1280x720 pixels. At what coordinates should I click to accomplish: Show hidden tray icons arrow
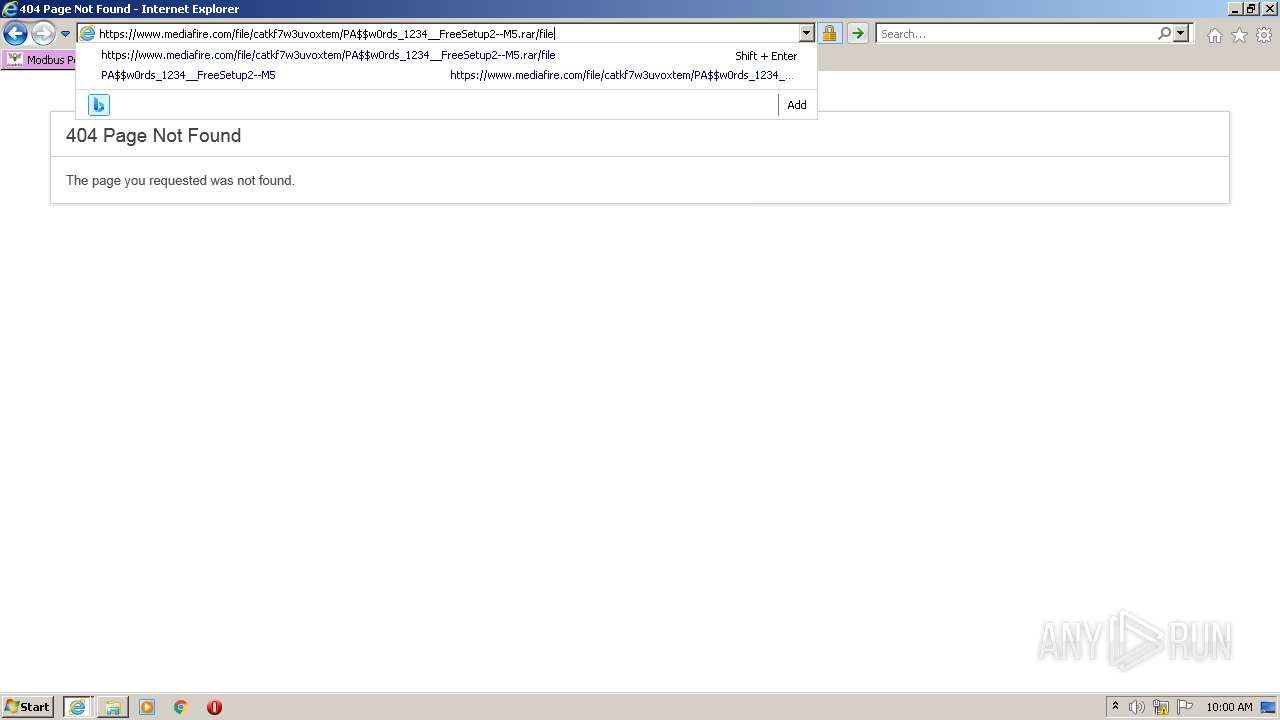(x=1115, y=707)
